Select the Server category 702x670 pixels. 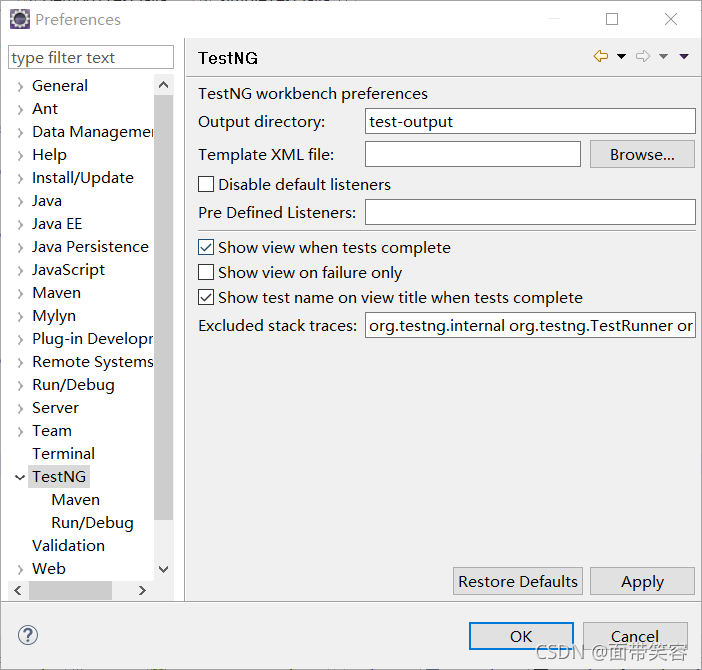click(55, 408)
